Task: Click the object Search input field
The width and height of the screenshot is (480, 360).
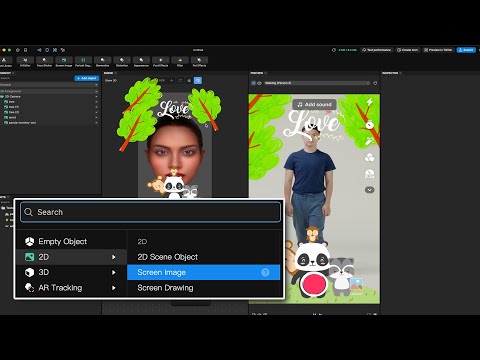Action: pos(151,212)
